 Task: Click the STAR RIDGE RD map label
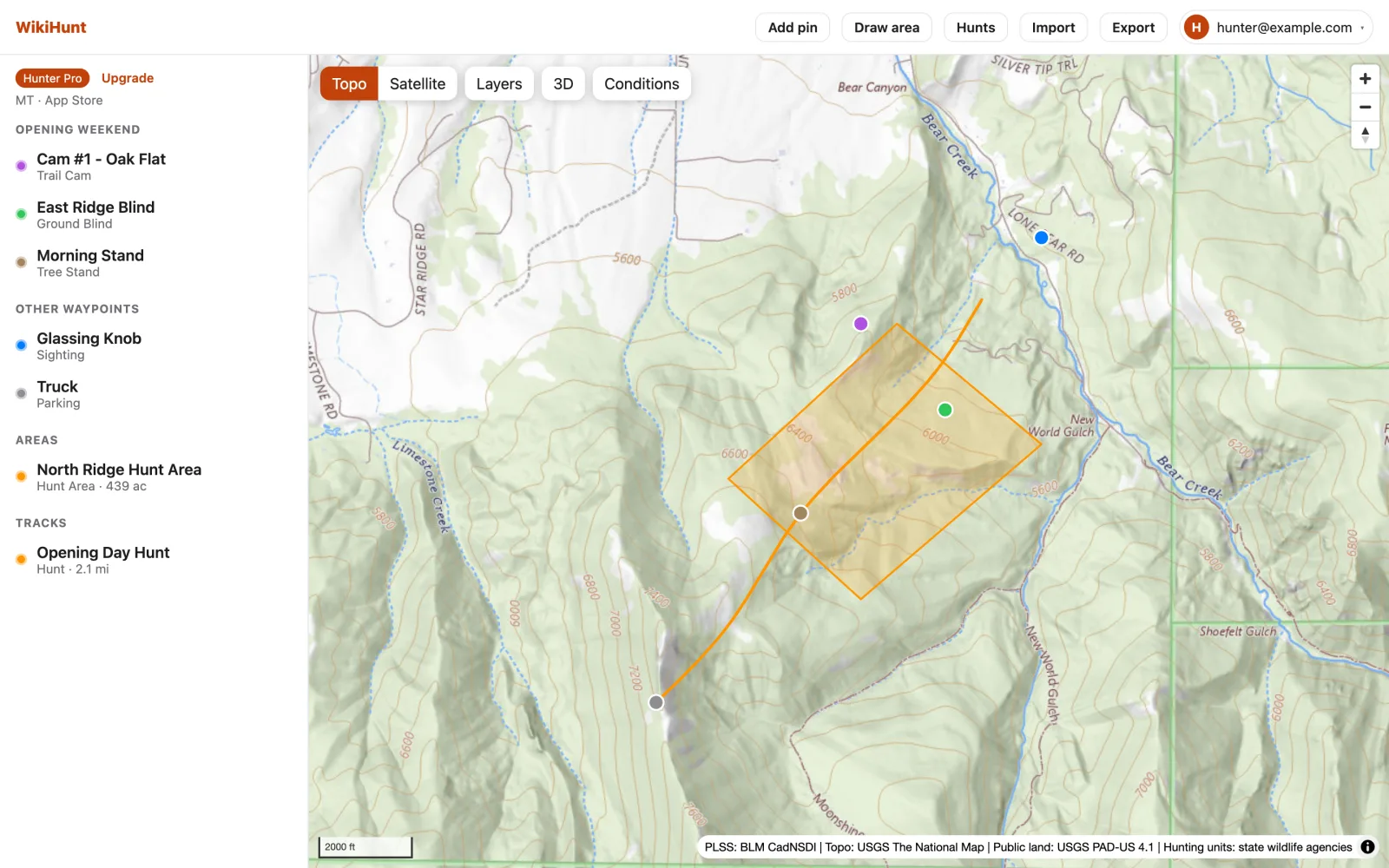click(x=420, y=269)
